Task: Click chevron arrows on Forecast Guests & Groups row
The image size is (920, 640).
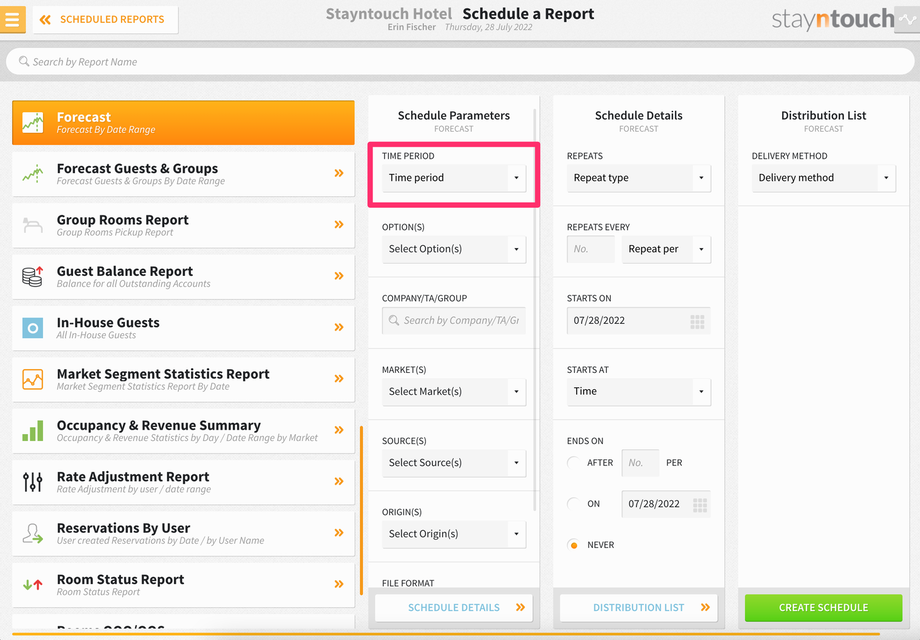Action: [x=339, y=173]
